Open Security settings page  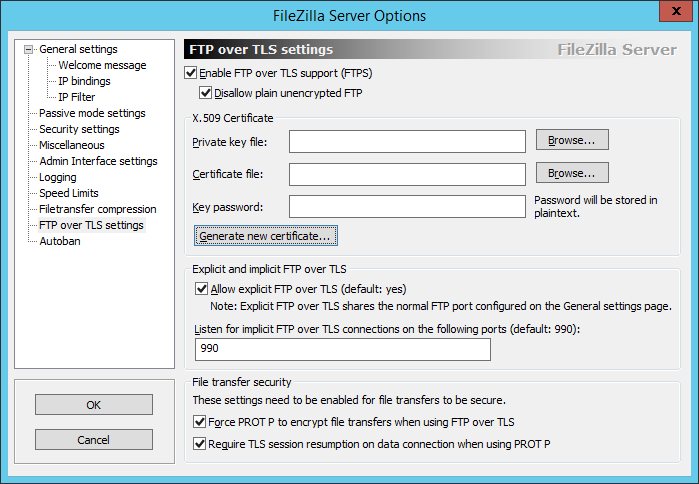coord(79,129)
